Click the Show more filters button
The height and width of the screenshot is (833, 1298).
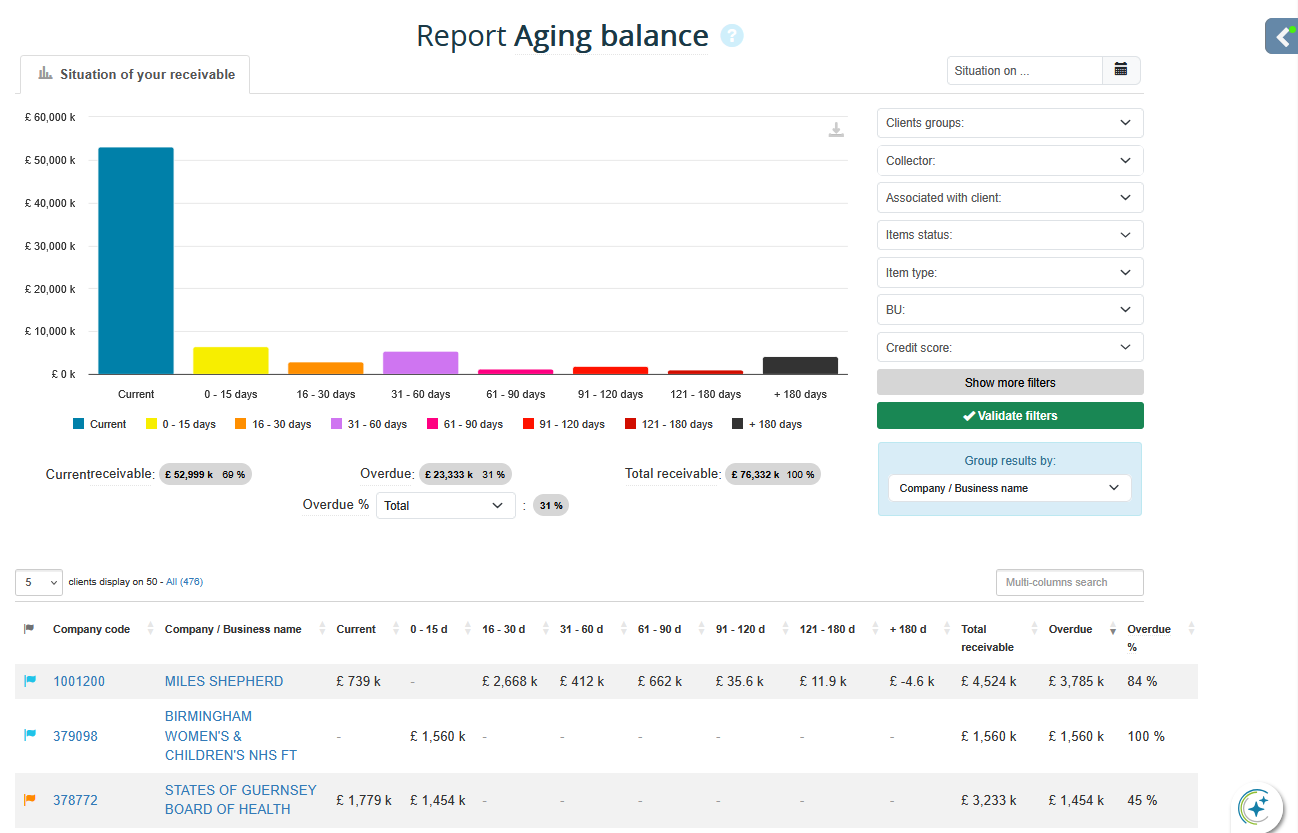tap(1009, 383)
